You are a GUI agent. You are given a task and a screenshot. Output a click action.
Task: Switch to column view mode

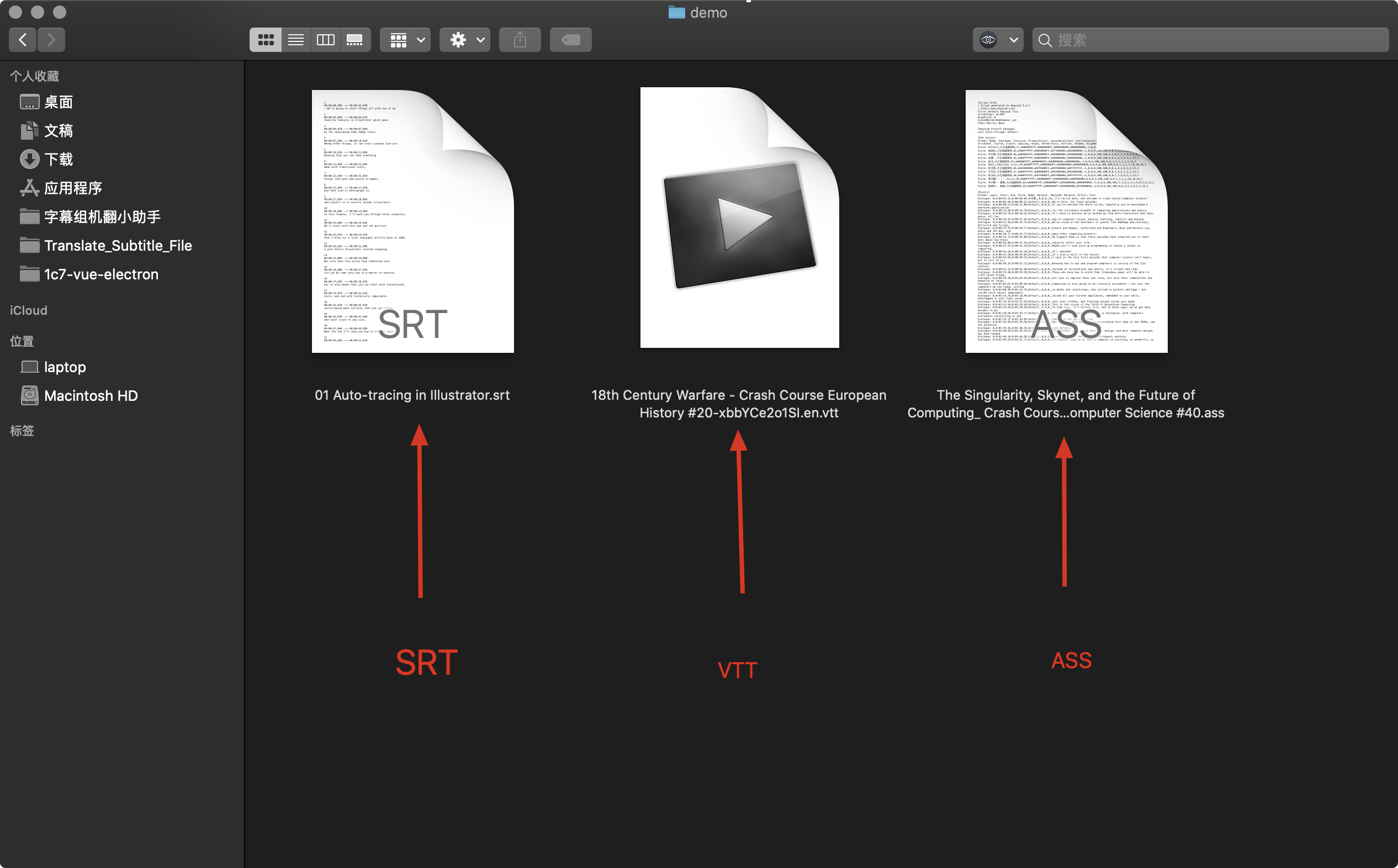(325, 40)
